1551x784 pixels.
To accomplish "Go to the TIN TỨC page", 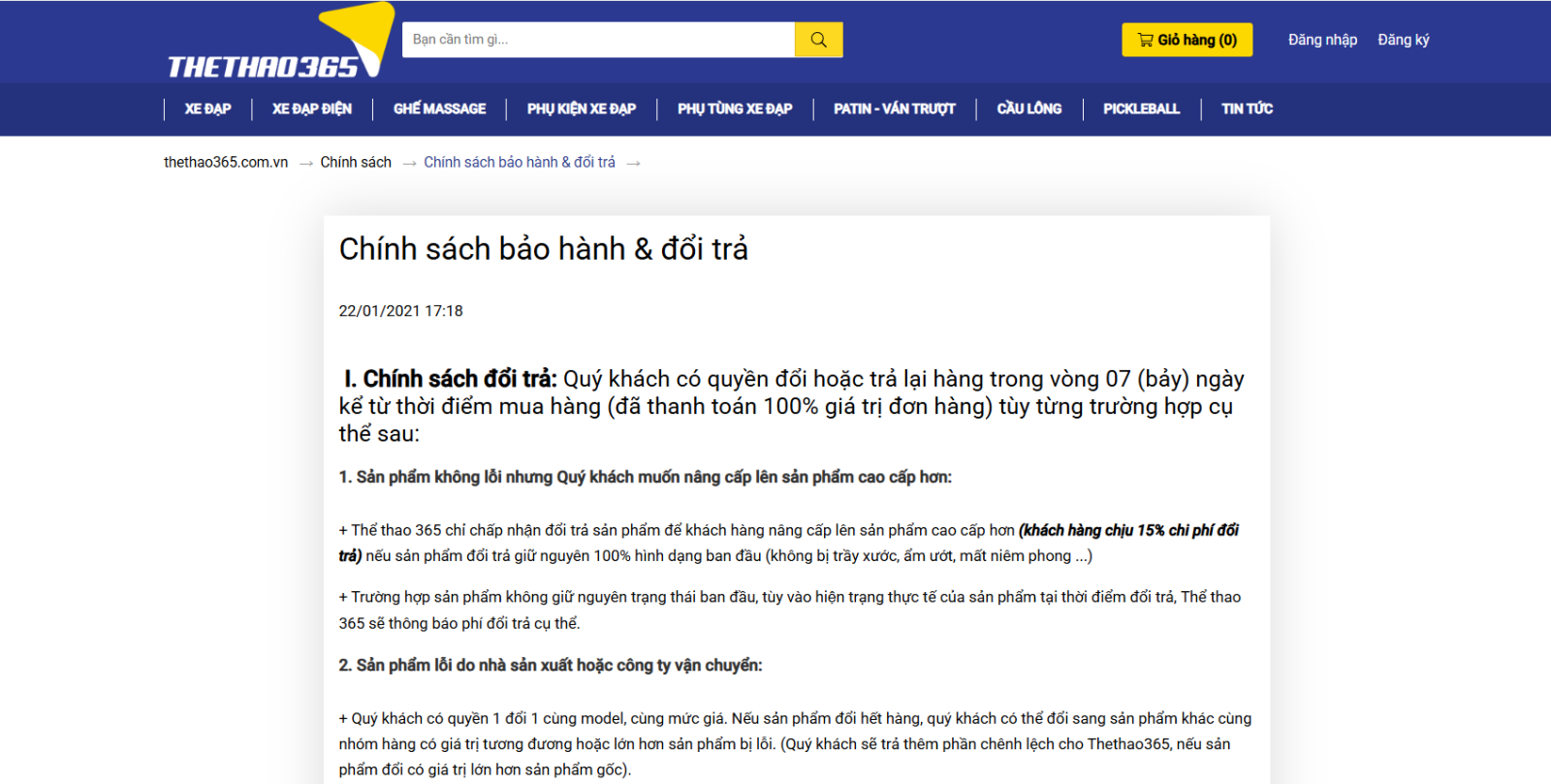I will [1247, 109].
